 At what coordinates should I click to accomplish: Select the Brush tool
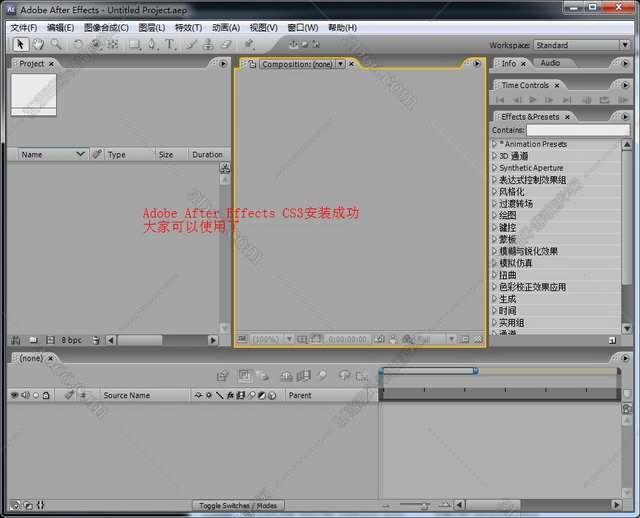coord(191,44)
